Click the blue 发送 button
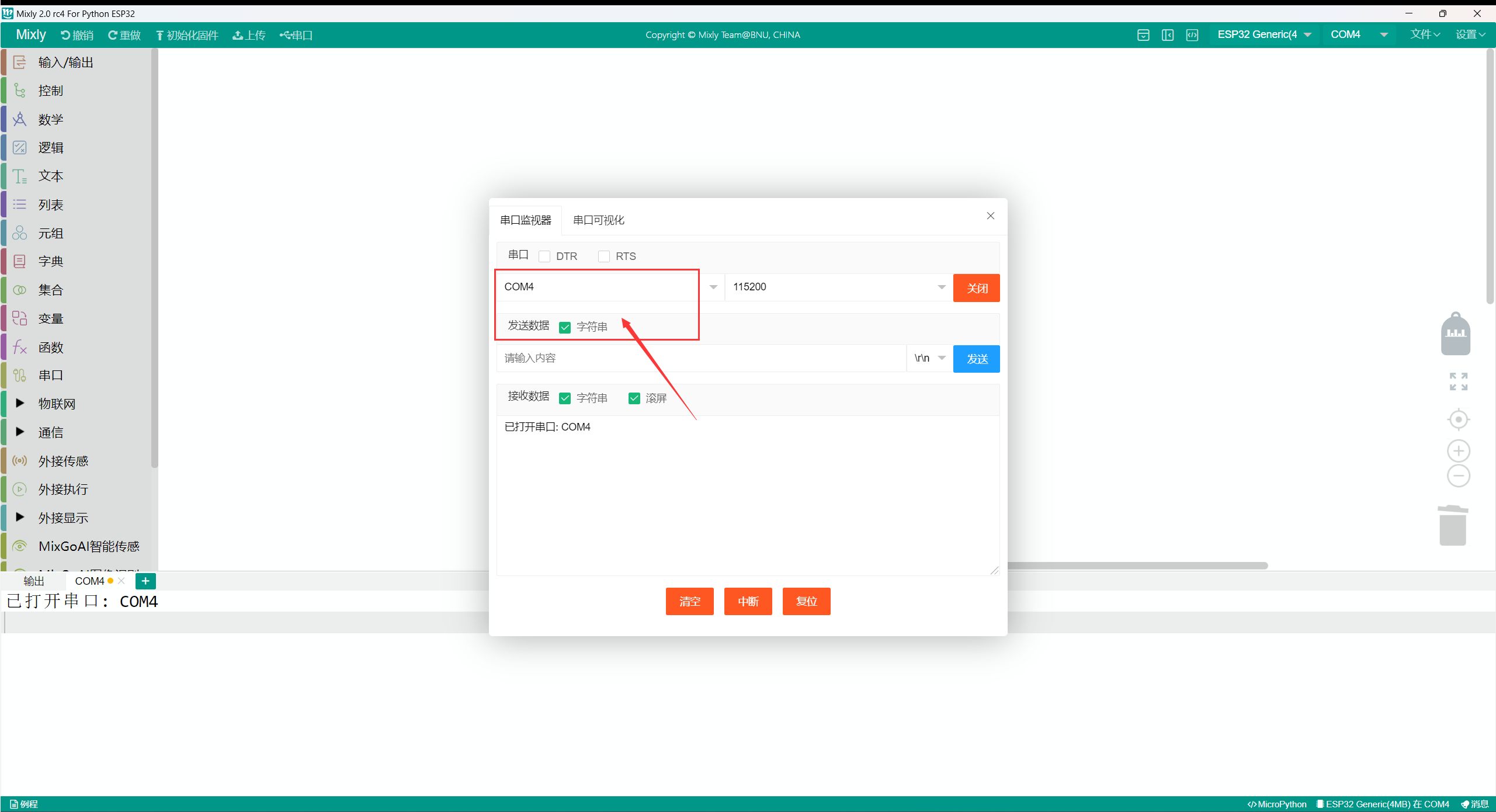Image resolution: width=1496 pixels, height=812 pixels. [x=976, y=359]
